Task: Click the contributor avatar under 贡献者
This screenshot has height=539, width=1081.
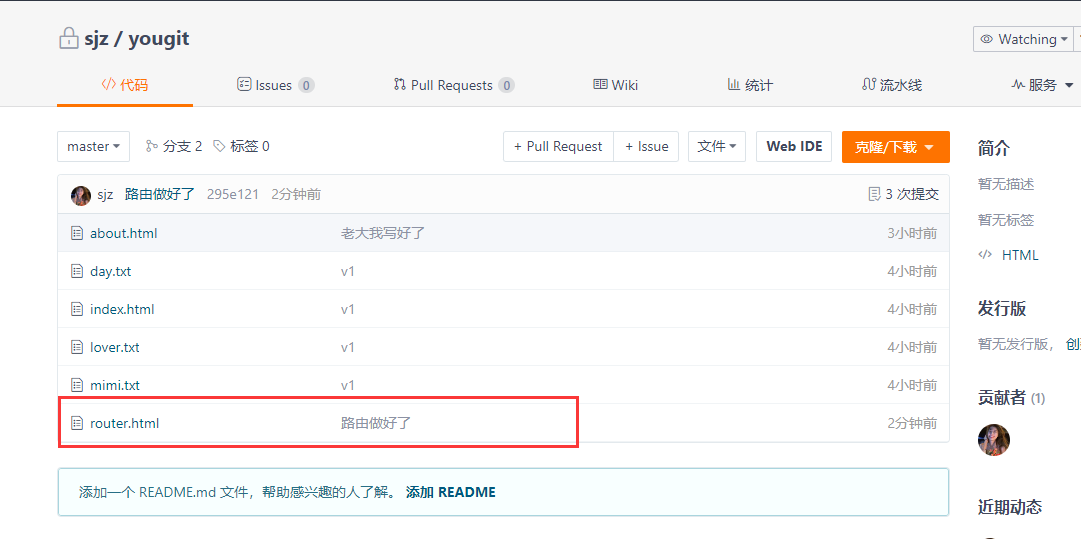Action: 993,440
